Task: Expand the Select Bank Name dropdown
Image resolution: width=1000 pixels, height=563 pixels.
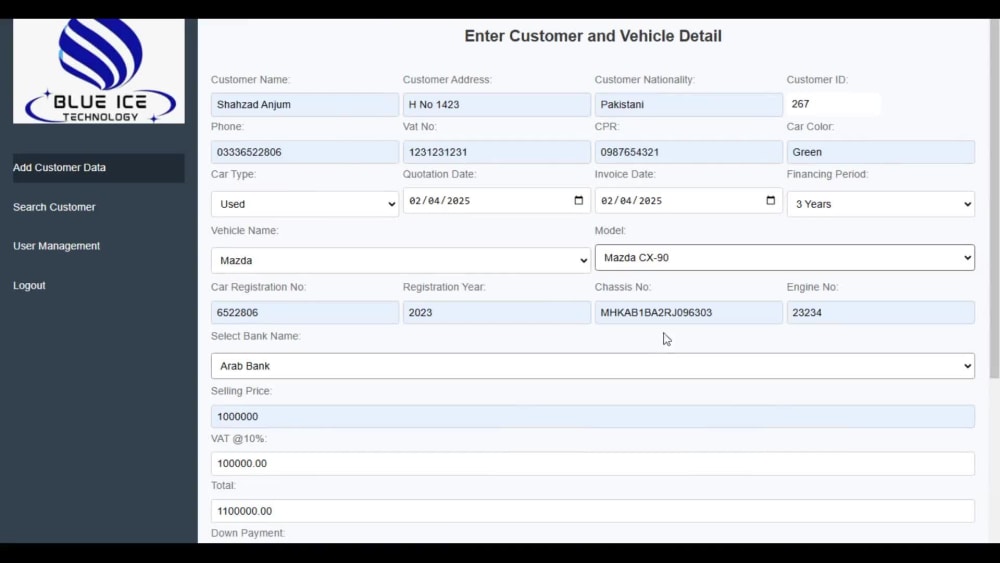Action: pyautogui.click(x=592, y=366)
